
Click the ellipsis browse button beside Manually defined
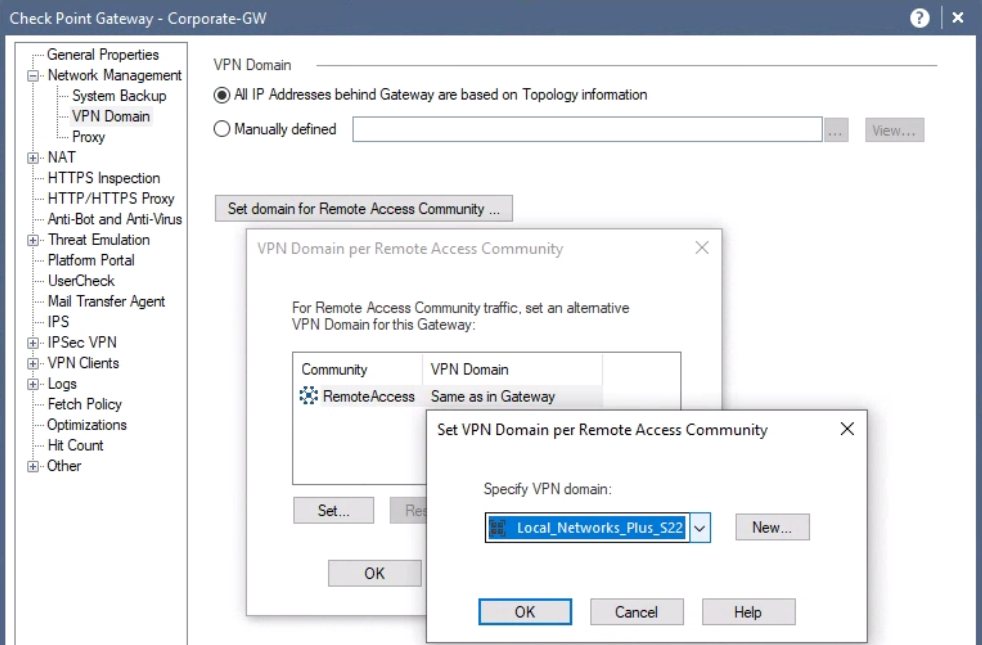836,130
